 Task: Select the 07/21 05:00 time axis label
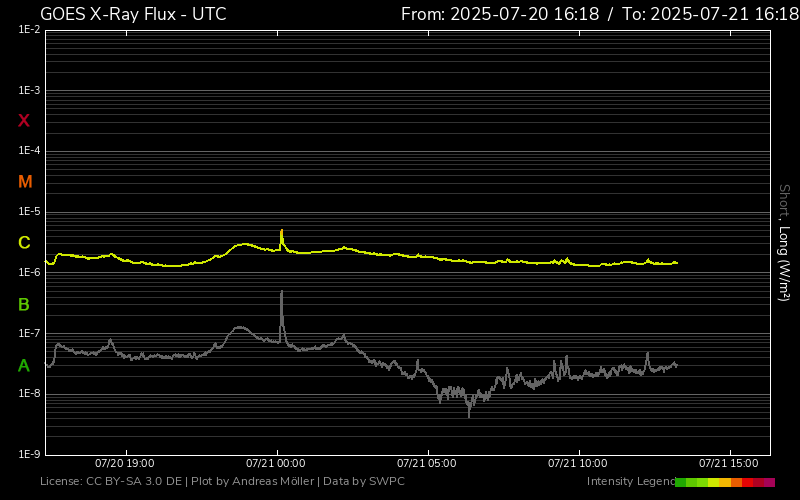(427, 464)
